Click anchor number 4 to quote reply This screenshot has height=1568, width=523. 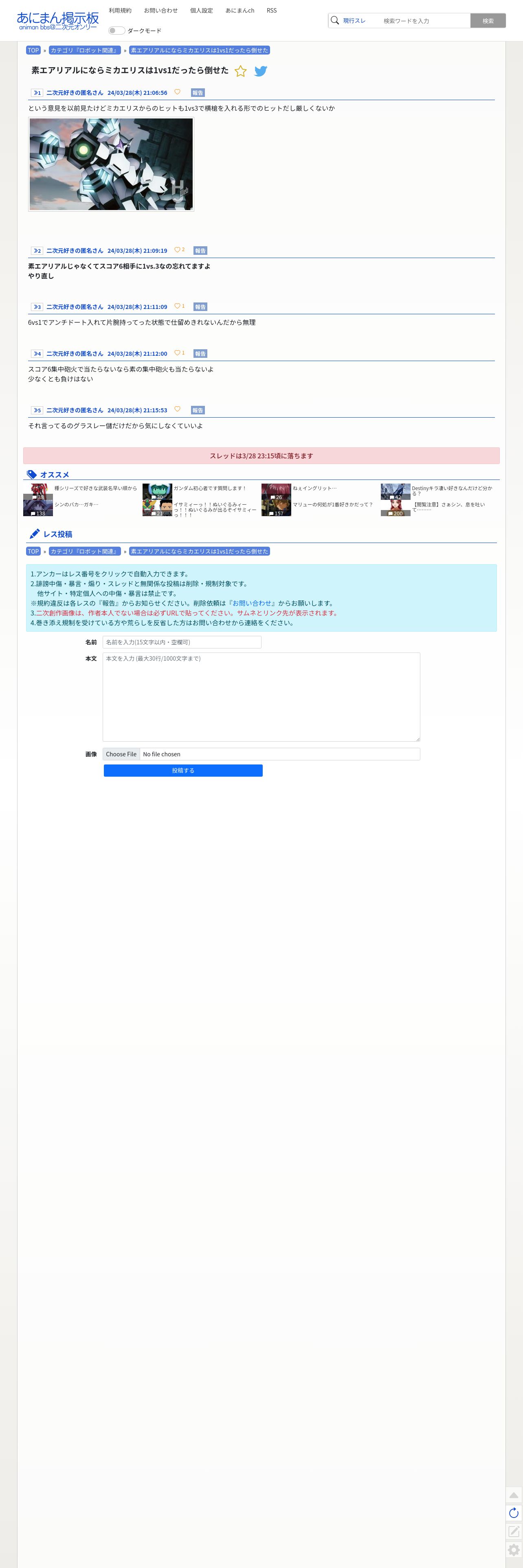37,354
